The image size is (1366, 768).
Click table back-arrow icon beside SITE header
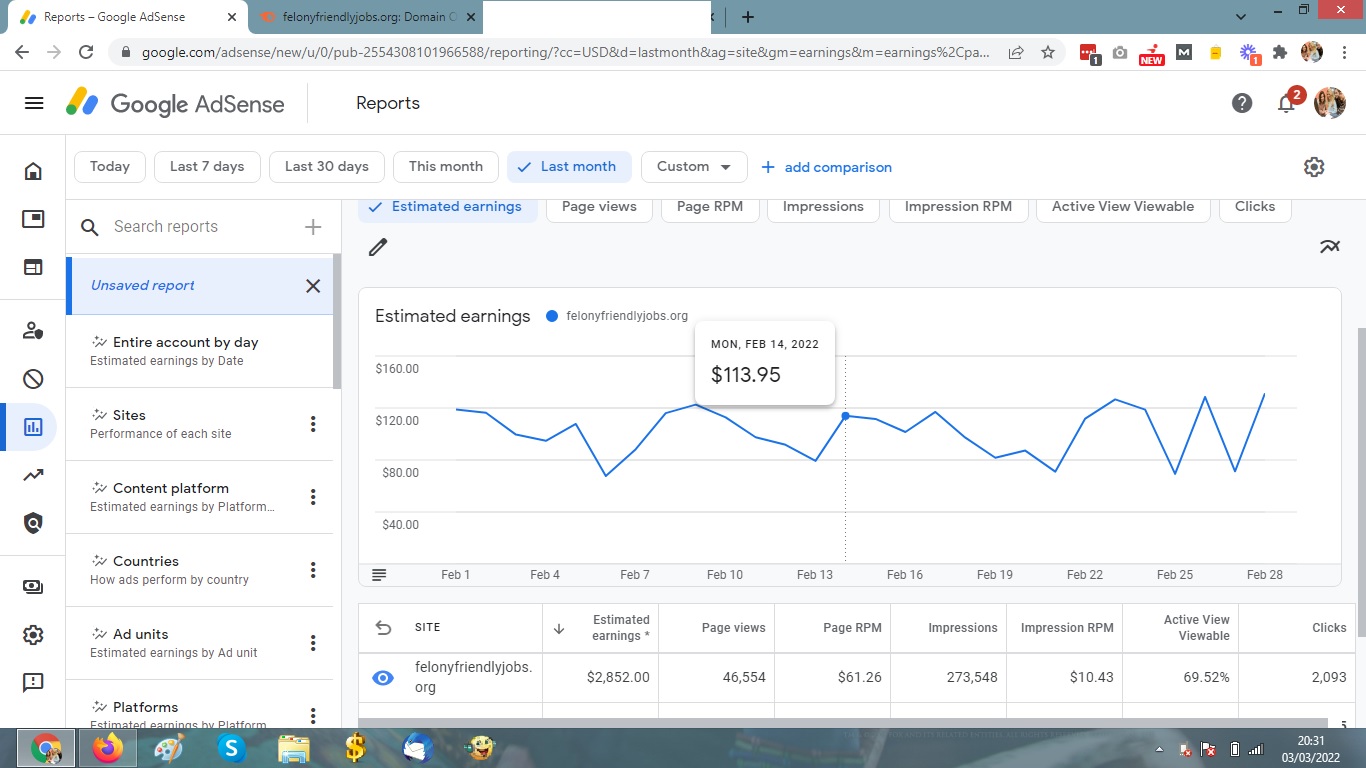click(383, 628)
